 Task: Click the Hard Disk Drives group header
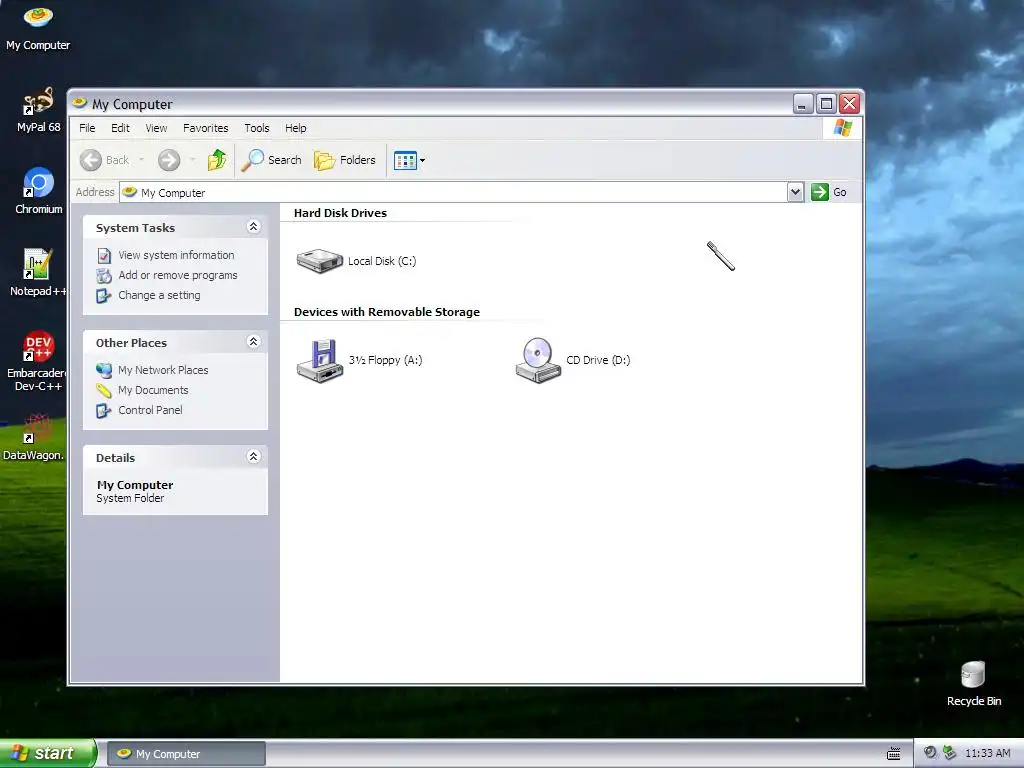tap(340, 213)
